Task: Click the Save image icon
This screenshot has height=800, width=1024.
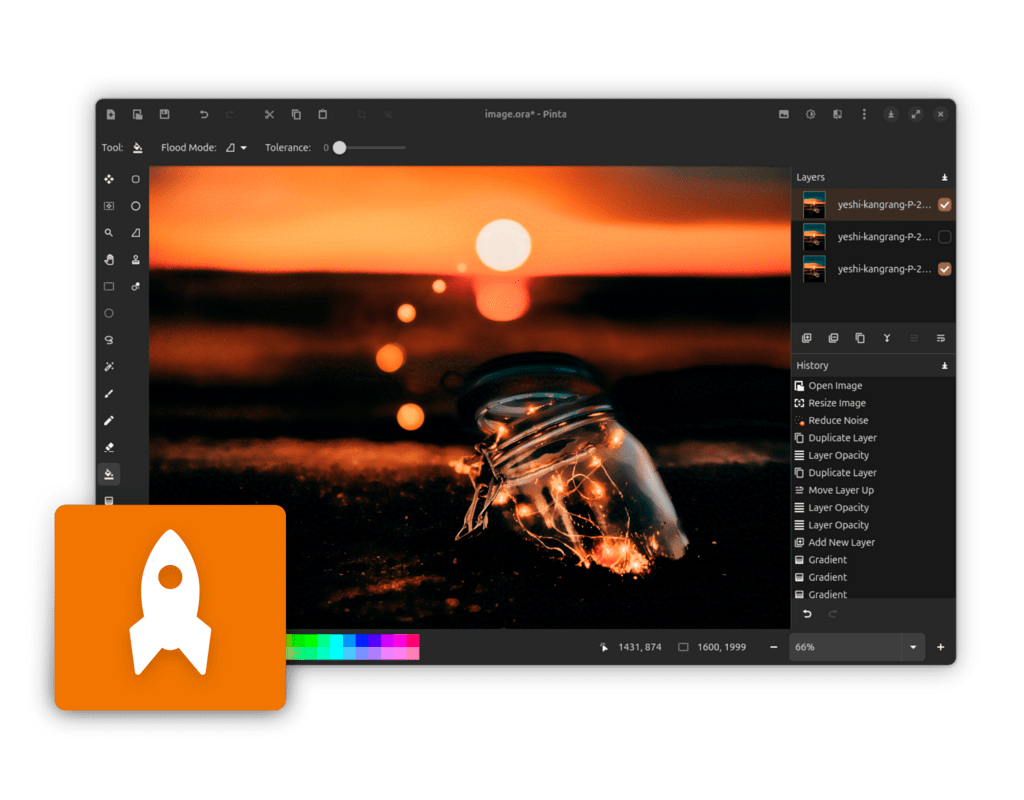Action: click(x=164, y=115)
